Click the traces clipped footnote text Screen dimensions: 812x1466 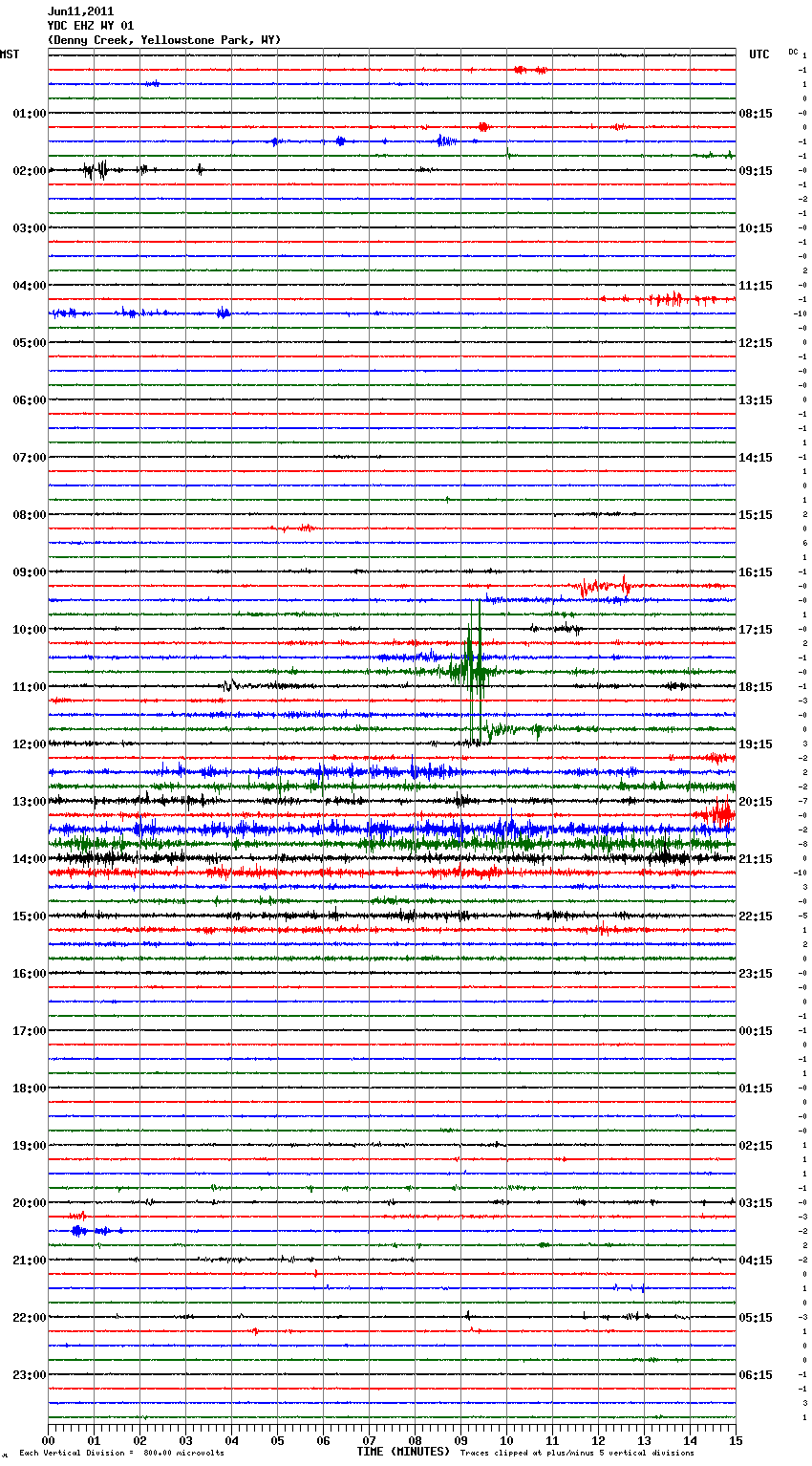pos(577,1453)
